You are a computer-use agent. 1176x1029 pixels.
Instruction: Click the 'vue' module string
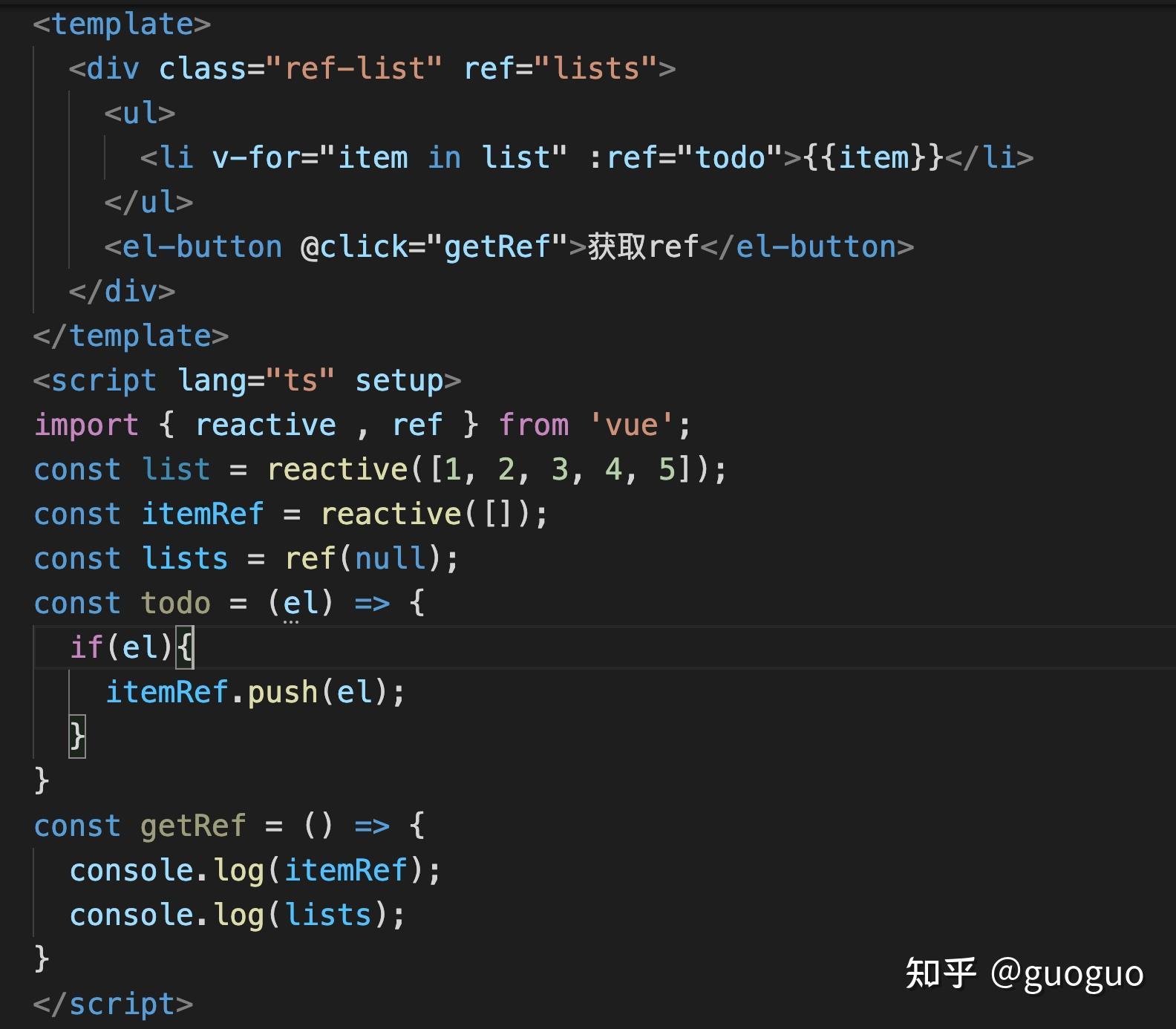(x=631, y=425)
